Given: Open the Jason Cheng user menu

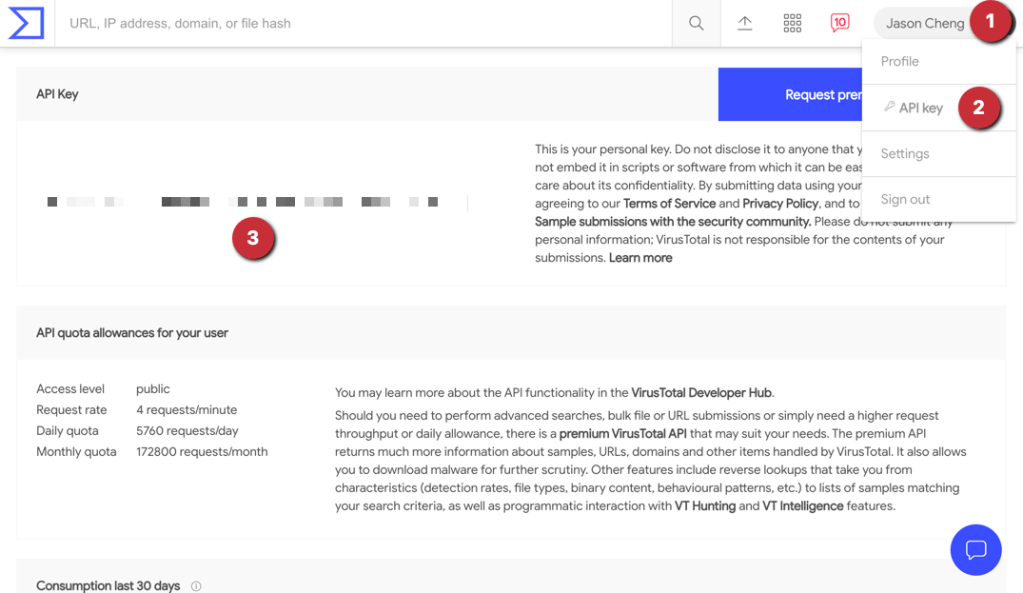Looking at the screenshot, I should coord(924,23).
